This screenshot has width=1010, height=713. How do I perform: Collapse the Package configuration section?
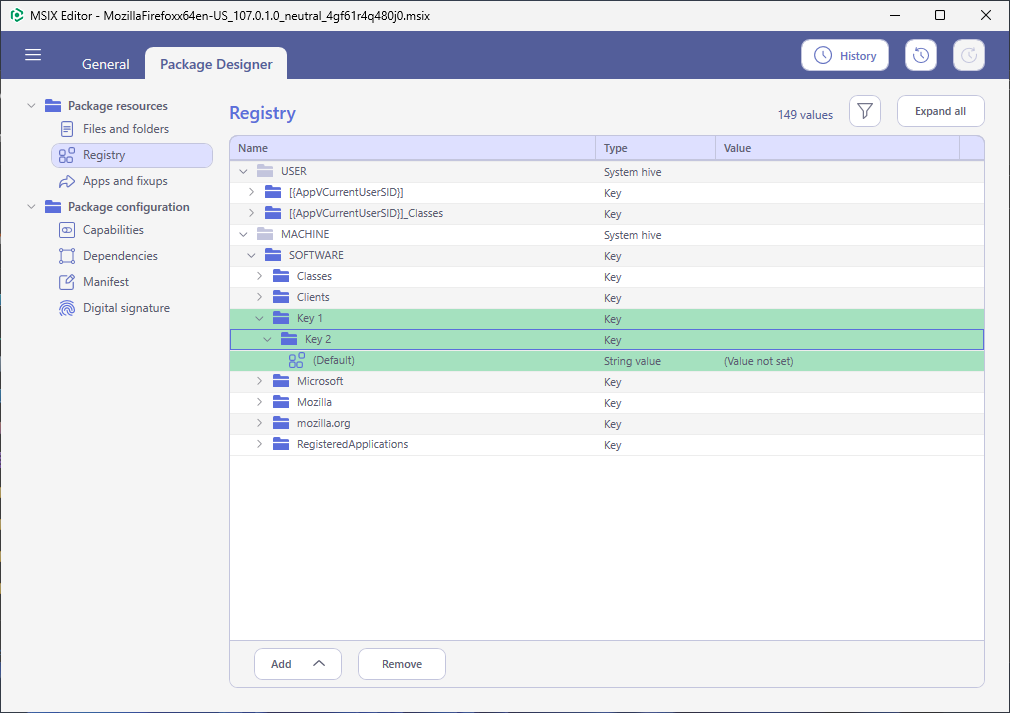[x=31, y=207]
